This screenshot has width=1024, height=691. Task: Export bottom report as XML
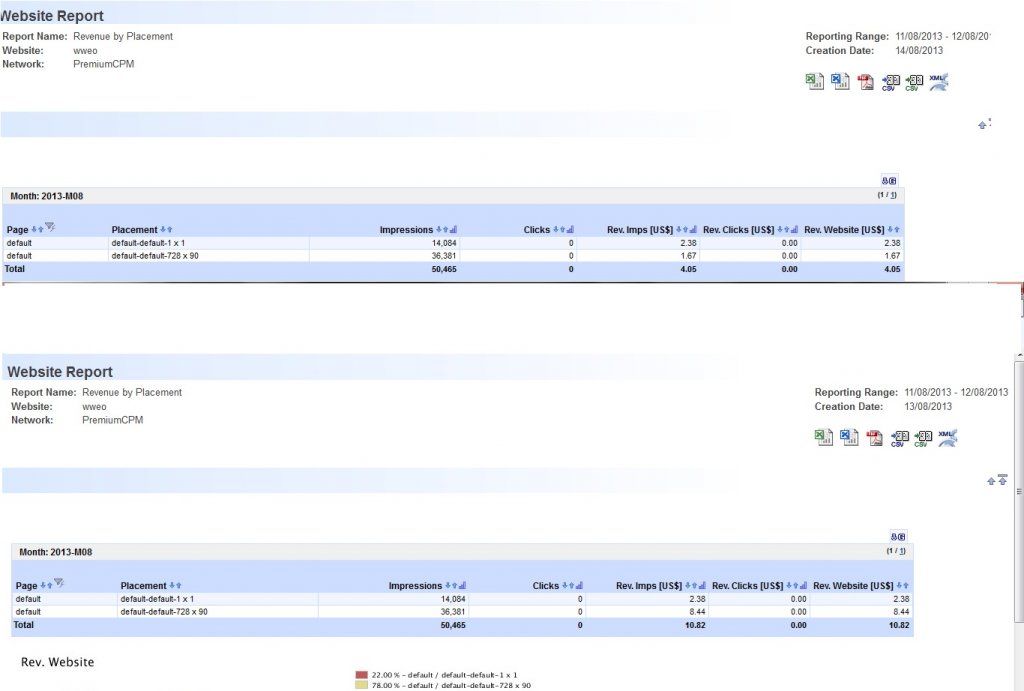point(947,437)
